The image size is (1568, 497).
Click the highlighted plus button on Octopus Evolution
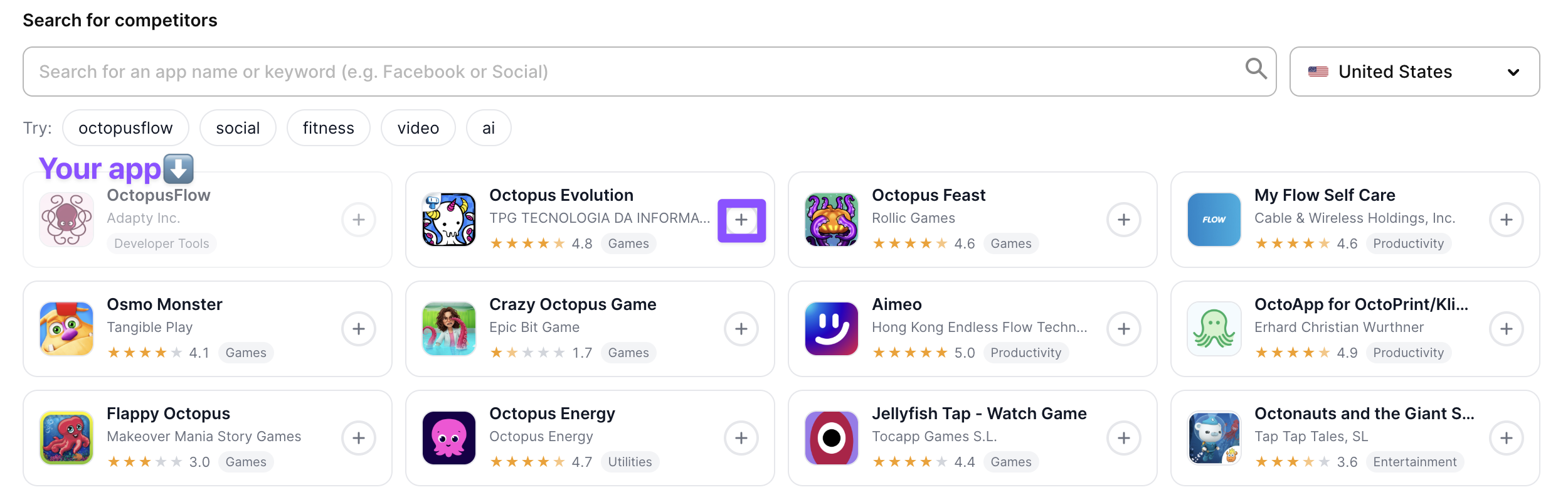741,220
